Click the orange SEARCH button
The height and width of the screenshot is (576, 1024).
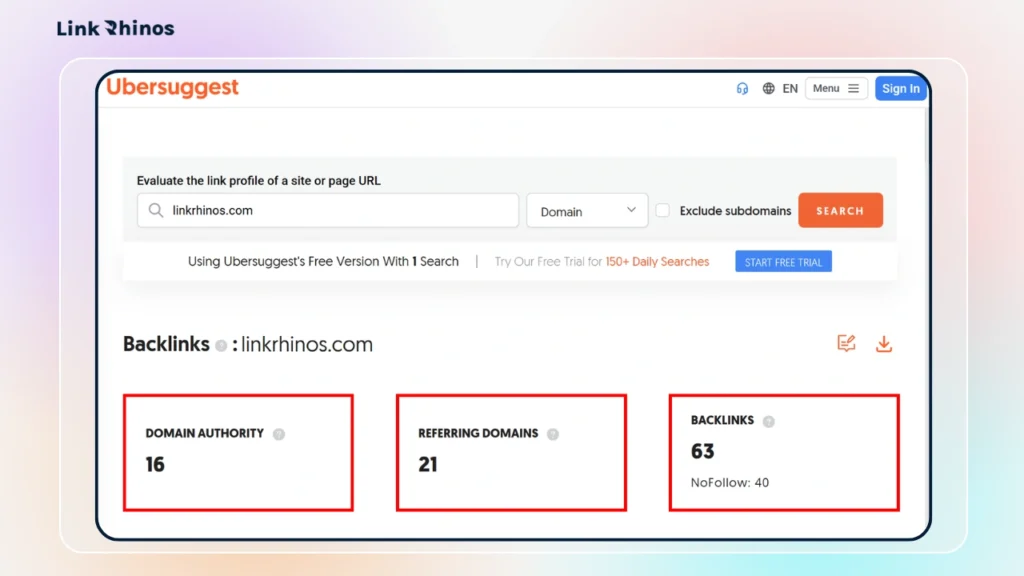[840, 210]
